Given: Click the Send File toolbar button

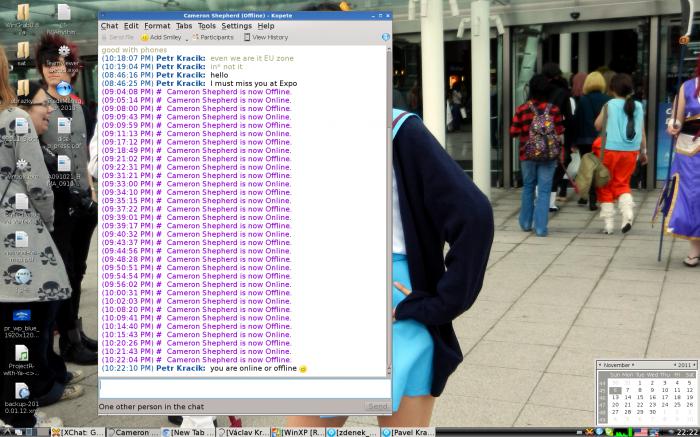Looking at the screenshot, I should (x=117, y=37).
